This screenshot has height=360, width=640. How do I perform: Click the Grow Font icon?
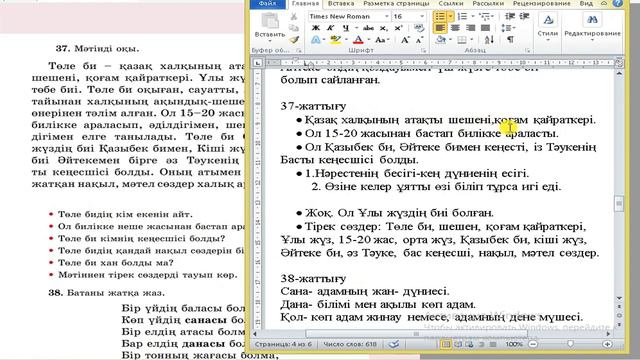(x=405, y=40)
